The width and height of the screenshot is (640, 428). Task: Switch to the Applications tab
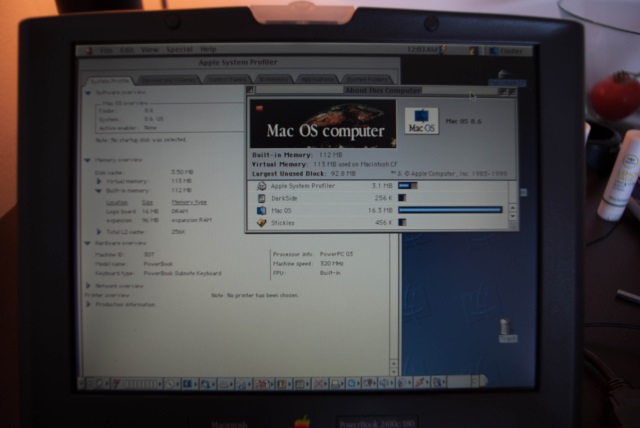318,79
